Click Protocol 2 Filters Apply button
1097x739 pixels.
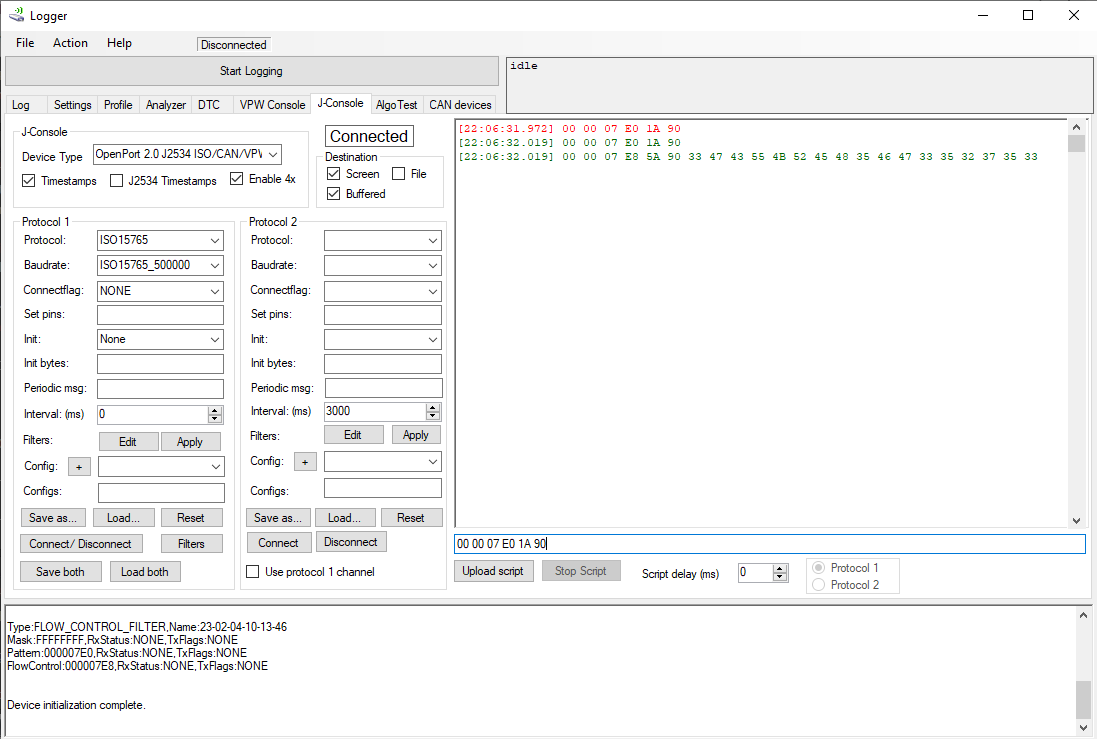click(416, 435)
